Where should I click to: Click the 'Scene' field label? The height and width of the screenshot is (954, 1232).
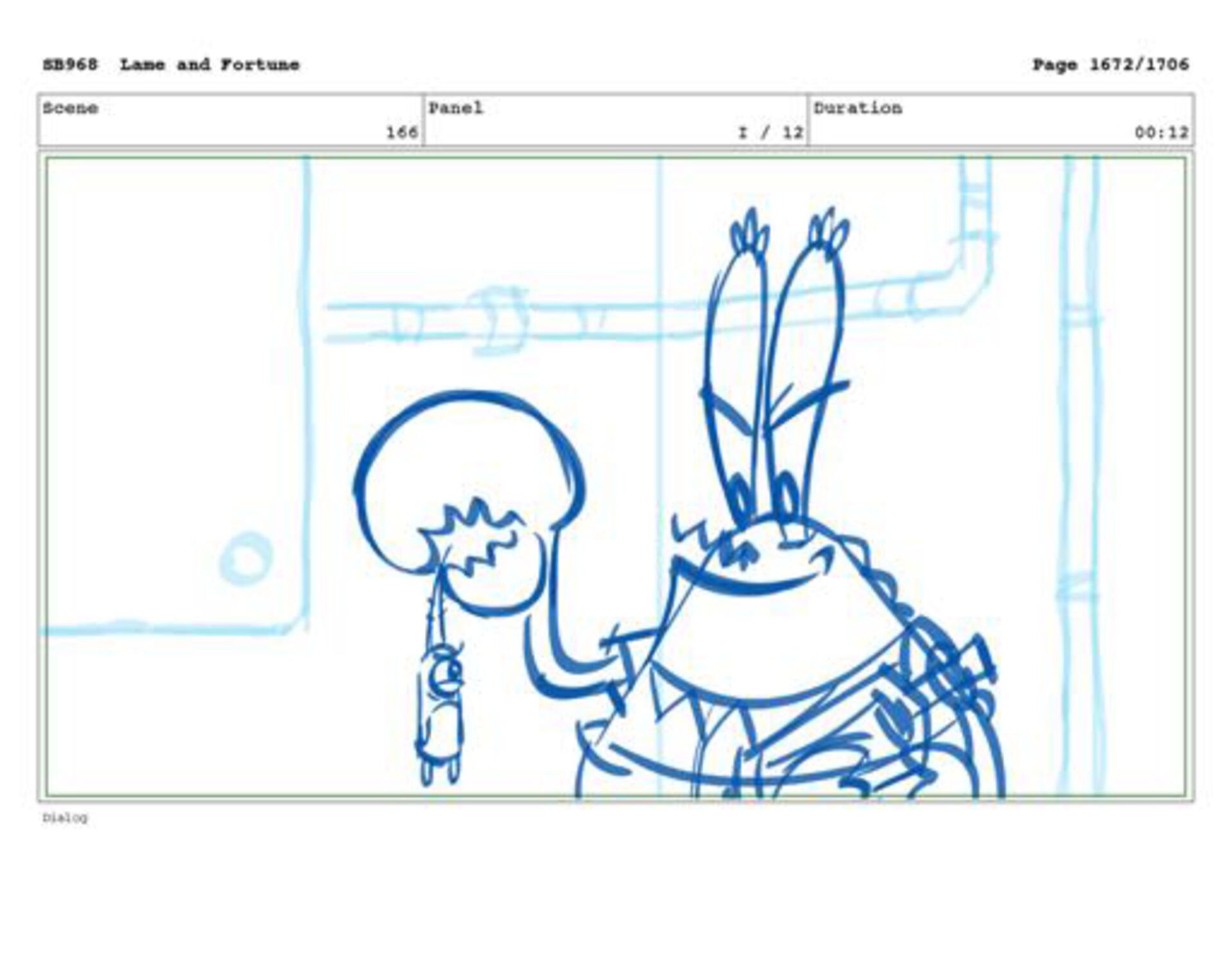tap(71, 108)
